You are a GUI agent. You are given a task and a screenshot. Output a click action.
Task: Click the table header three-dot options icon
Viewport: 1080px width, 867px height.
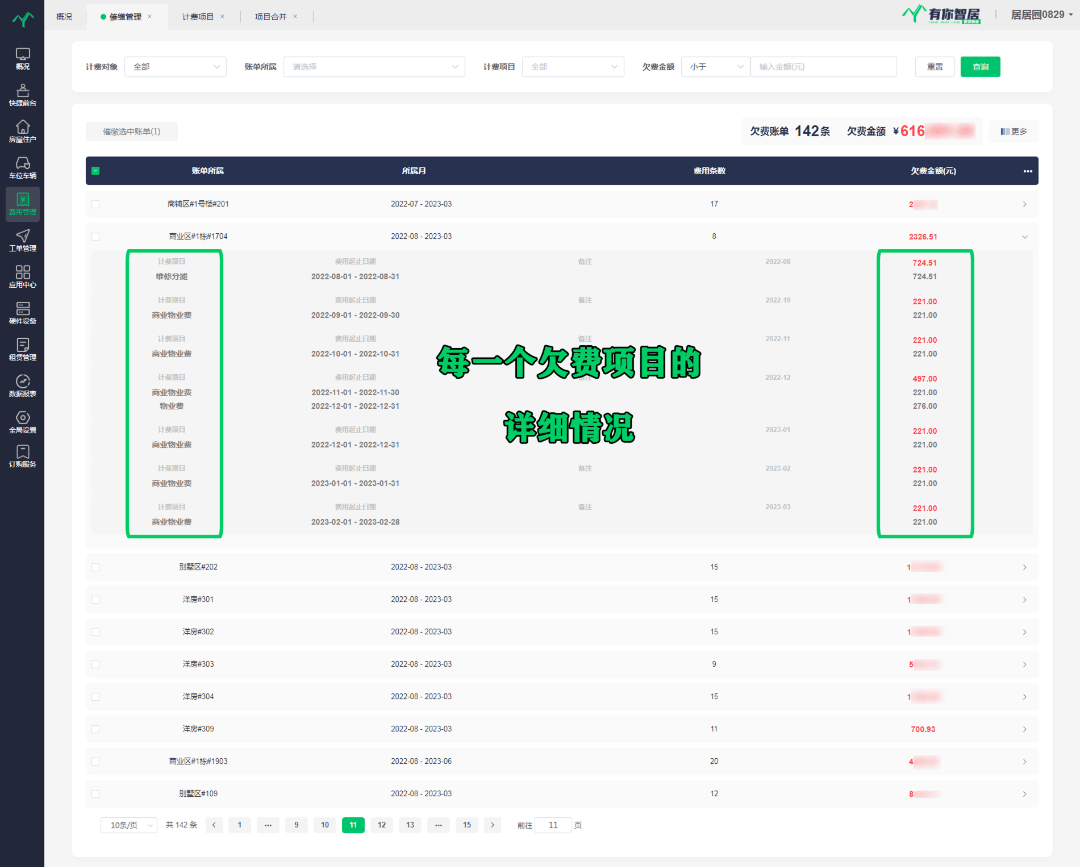click(x=1027, y=171)
